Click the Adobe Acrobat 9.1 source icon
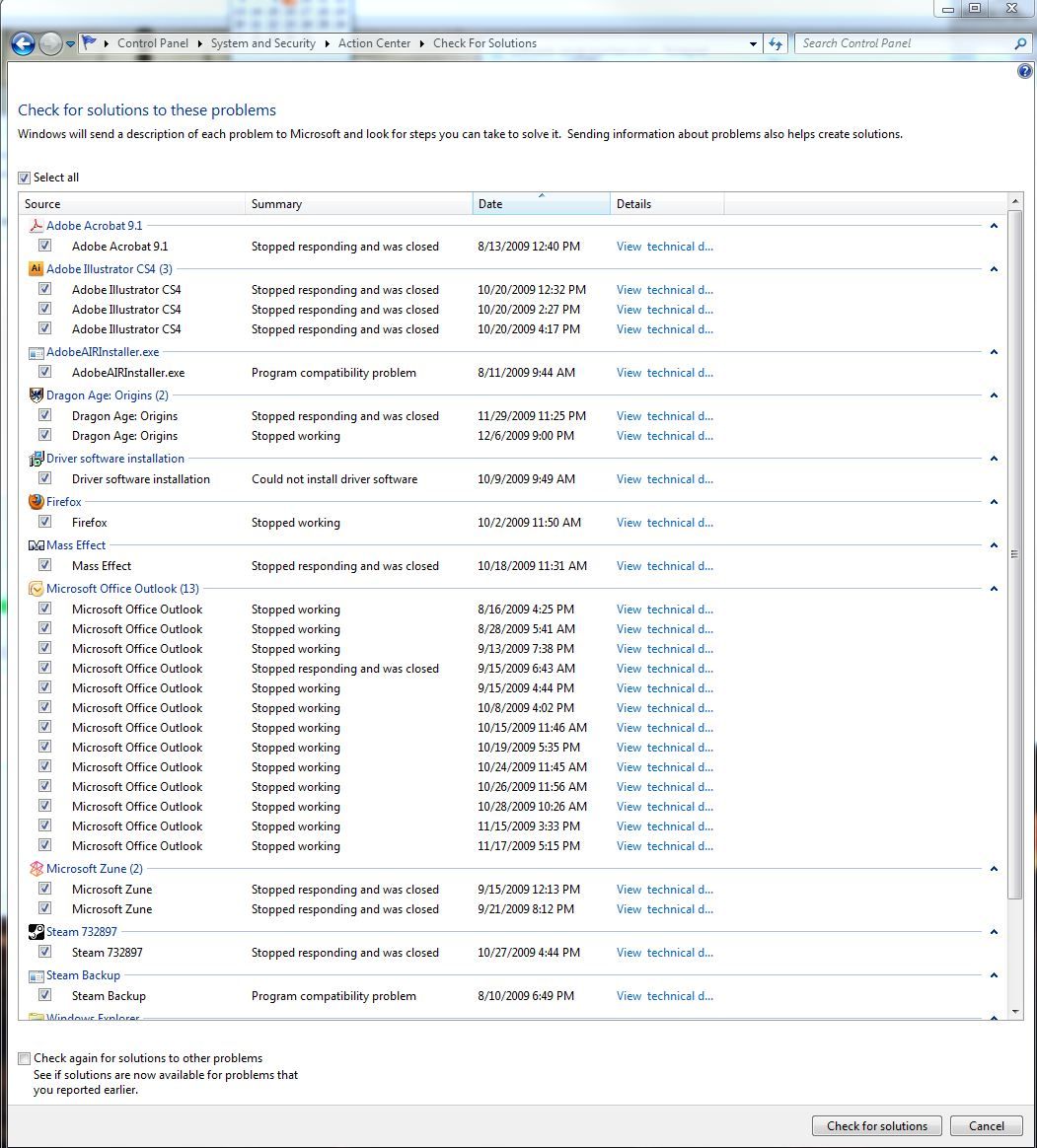The height and width of the screenshot is (1148, 1037). (x=37, y=225)
